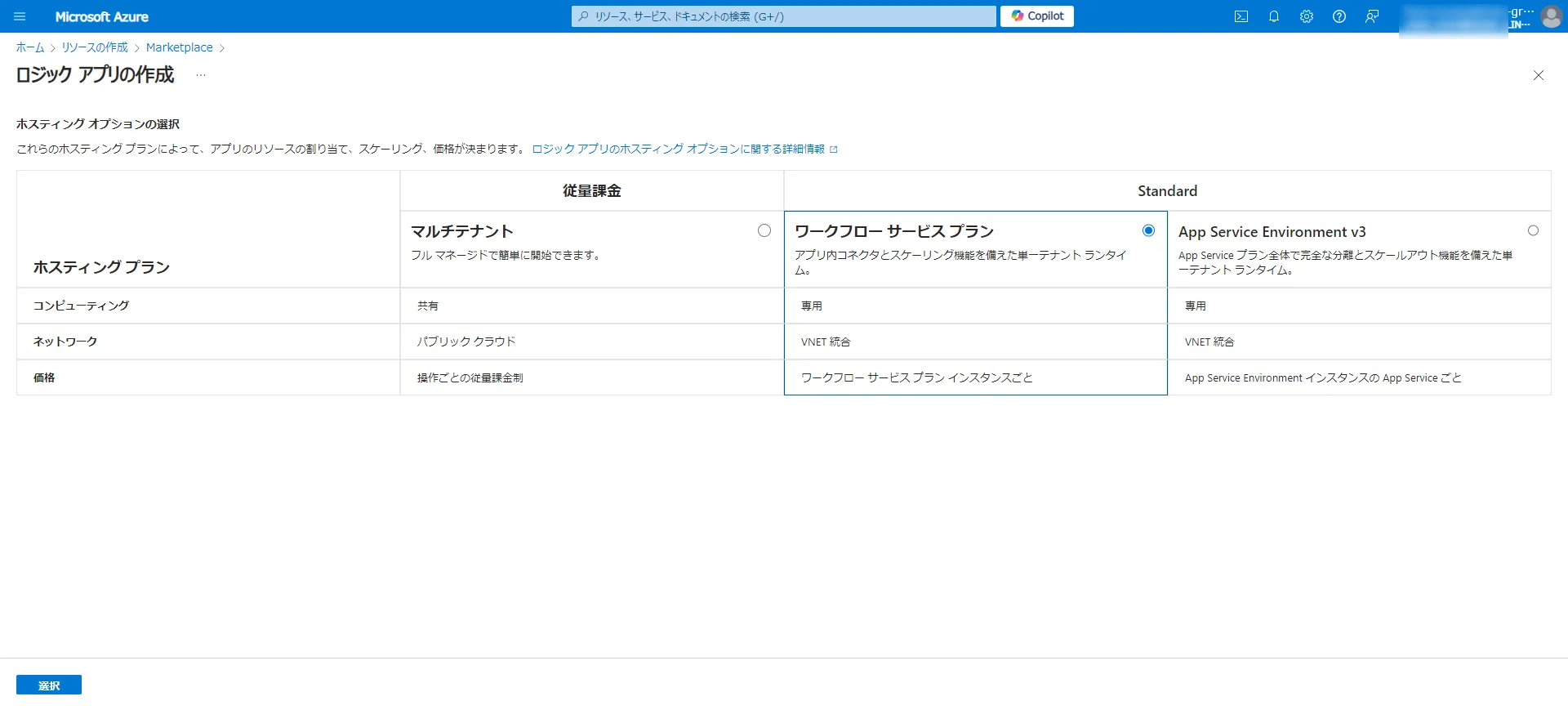Select the マルチテナント radio button

coord(764,230)
